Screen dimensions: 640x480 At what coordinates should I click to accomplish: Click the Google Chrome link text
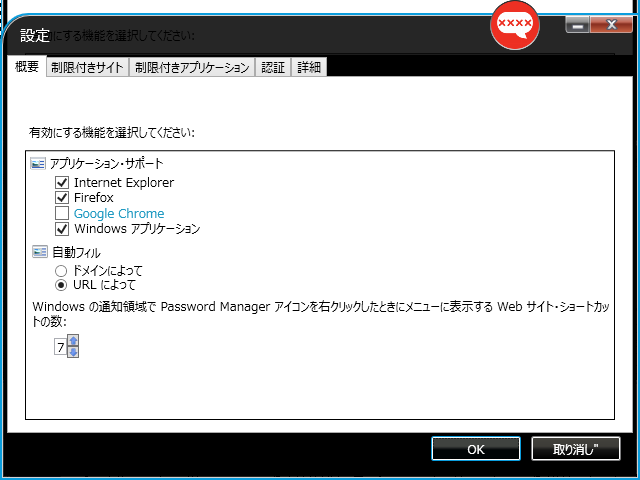119,213
